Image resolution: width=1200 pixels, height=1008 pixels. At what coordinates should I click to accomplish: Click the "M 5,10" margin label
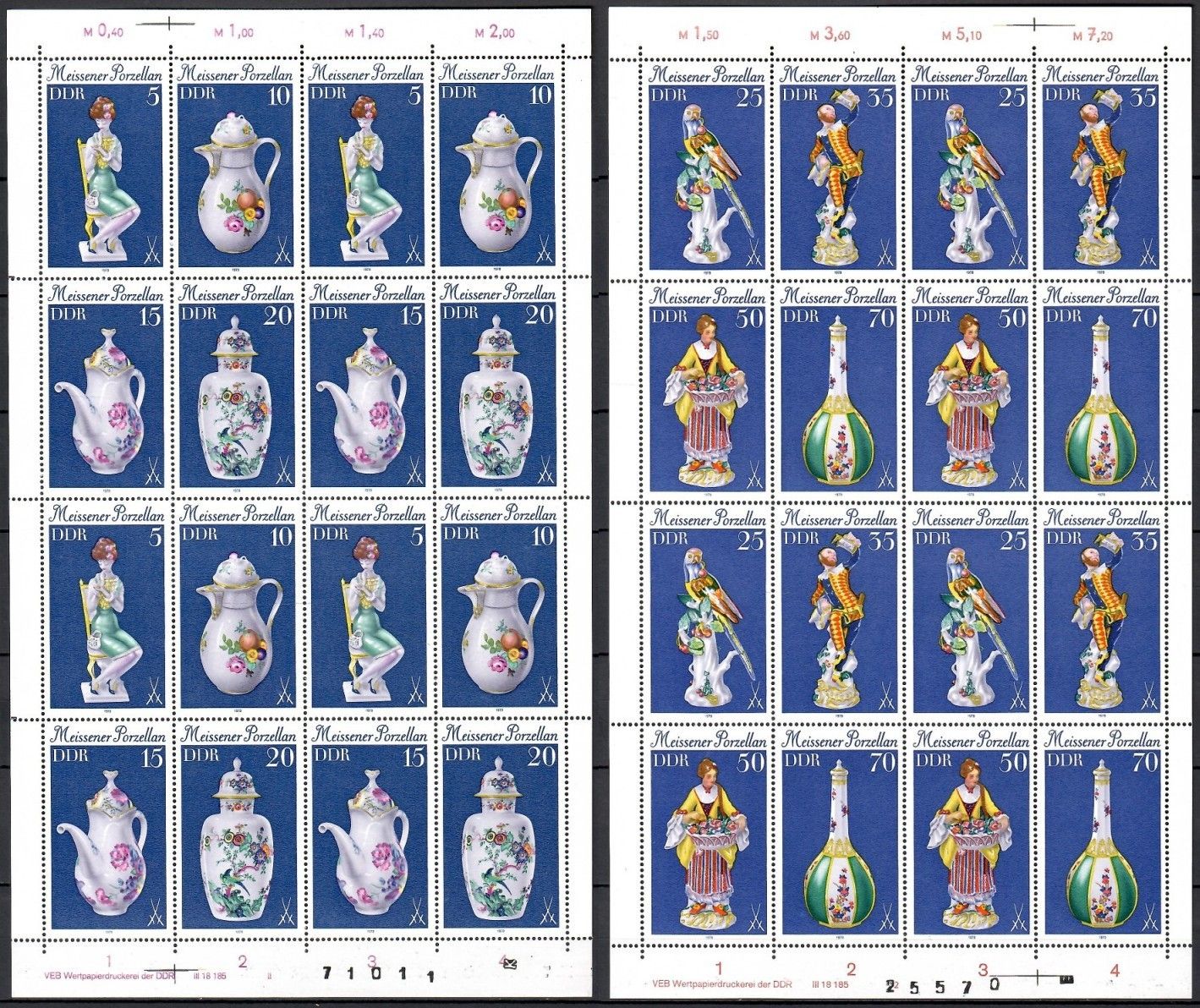click(x=962, y=35)
